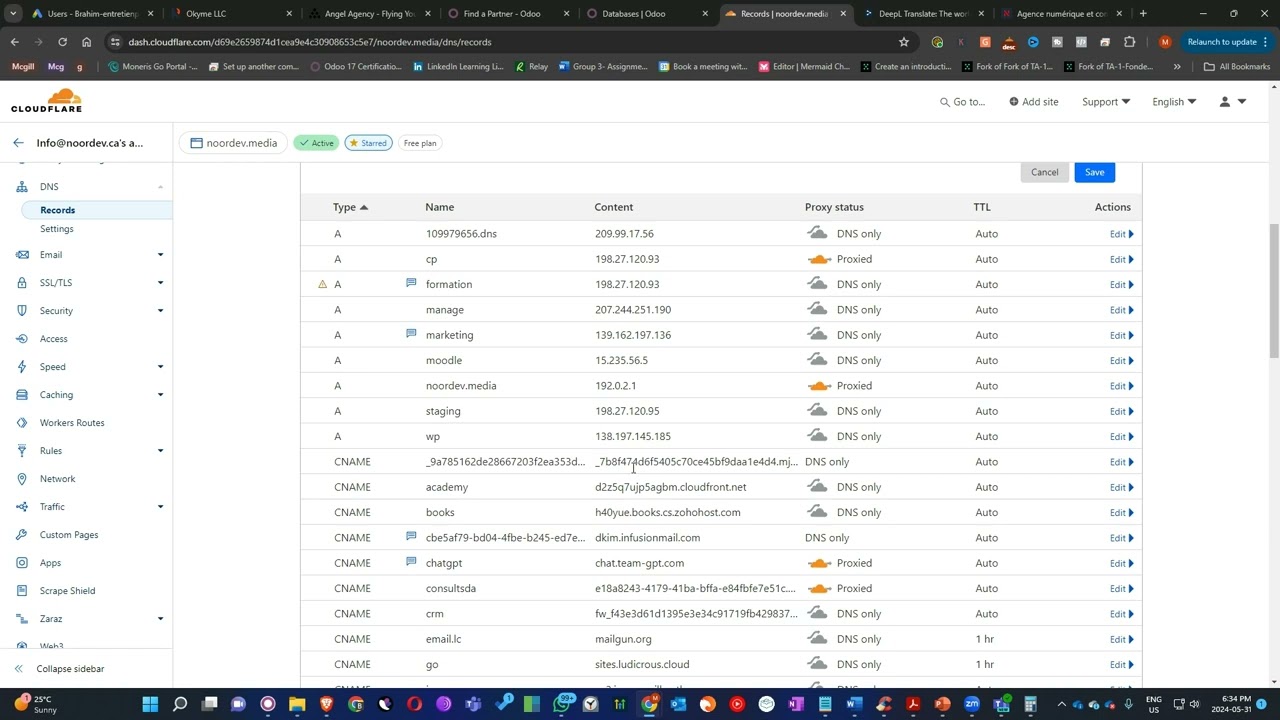The image size is (1280, 720).
Task: Expand the Rules sidebar arrow
Action: point(160,451)
